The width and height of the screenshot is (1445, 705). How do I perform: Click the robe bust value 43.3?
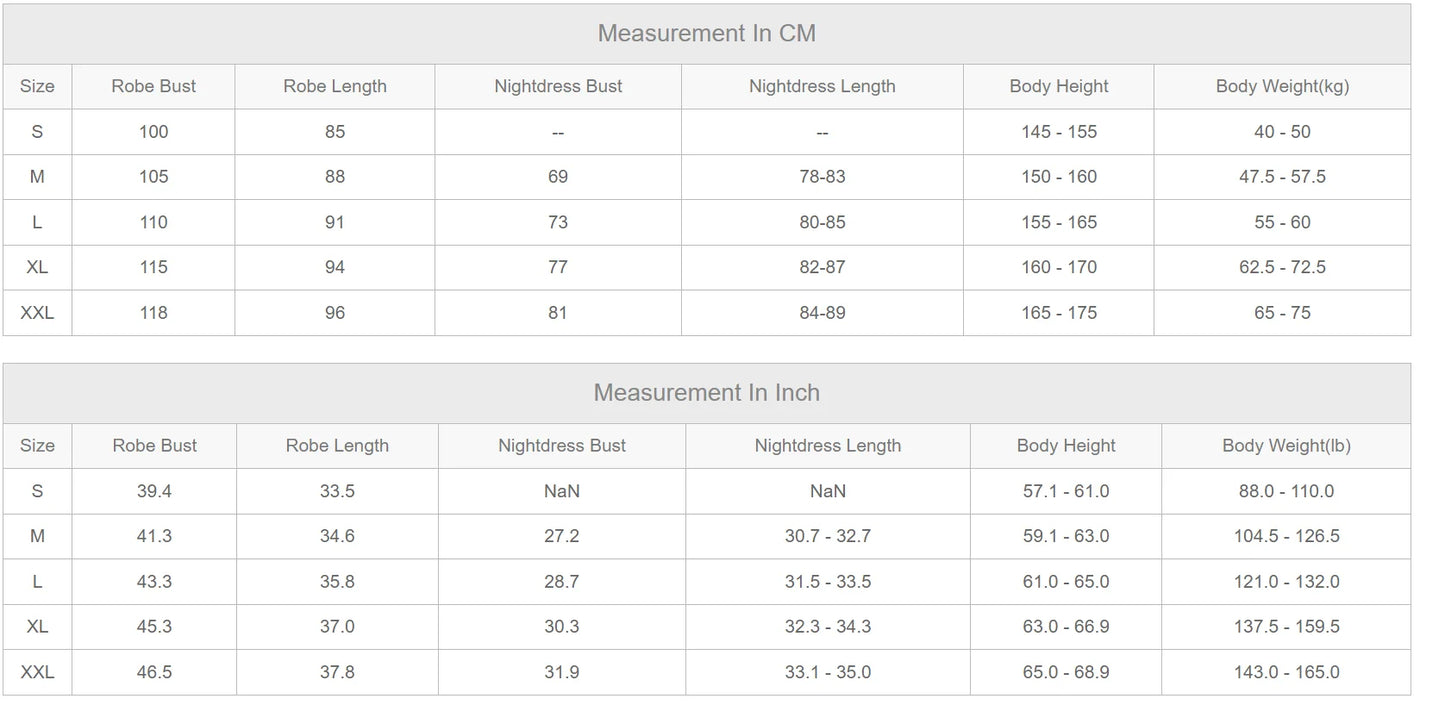coord(154,582)
